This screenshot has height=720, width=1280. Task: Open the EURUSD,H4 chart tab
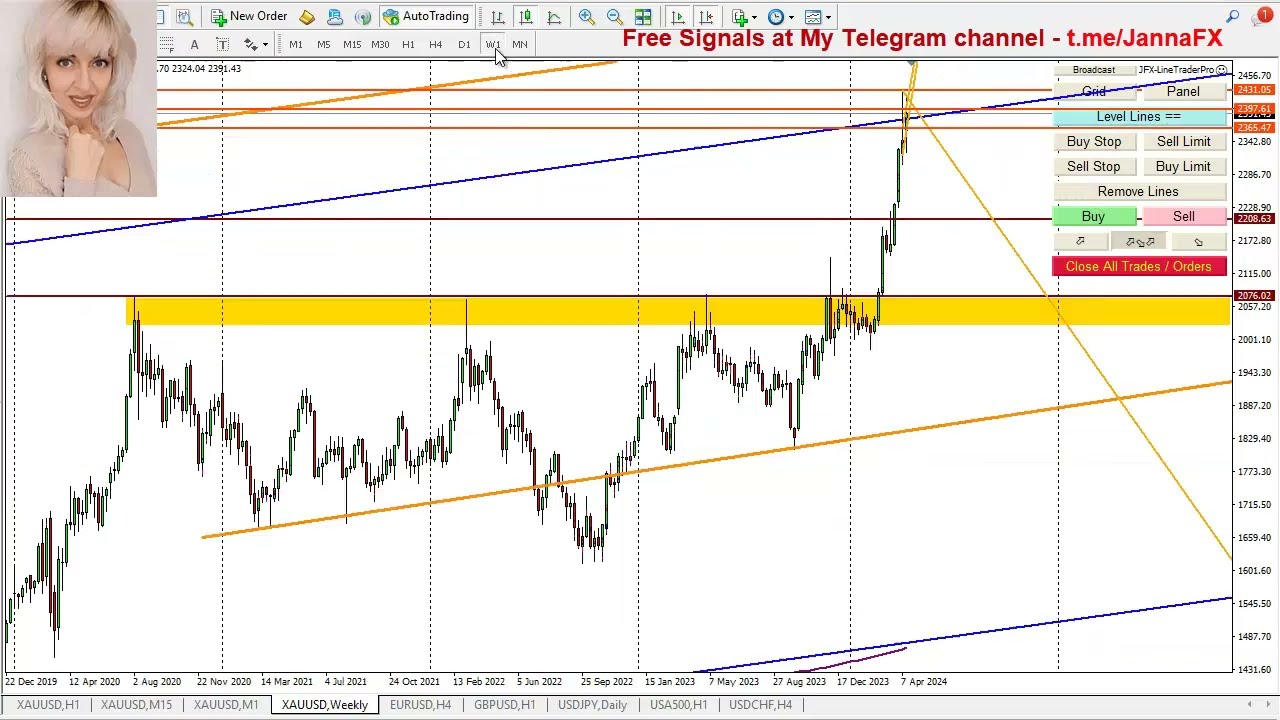[x=420, y=705]
